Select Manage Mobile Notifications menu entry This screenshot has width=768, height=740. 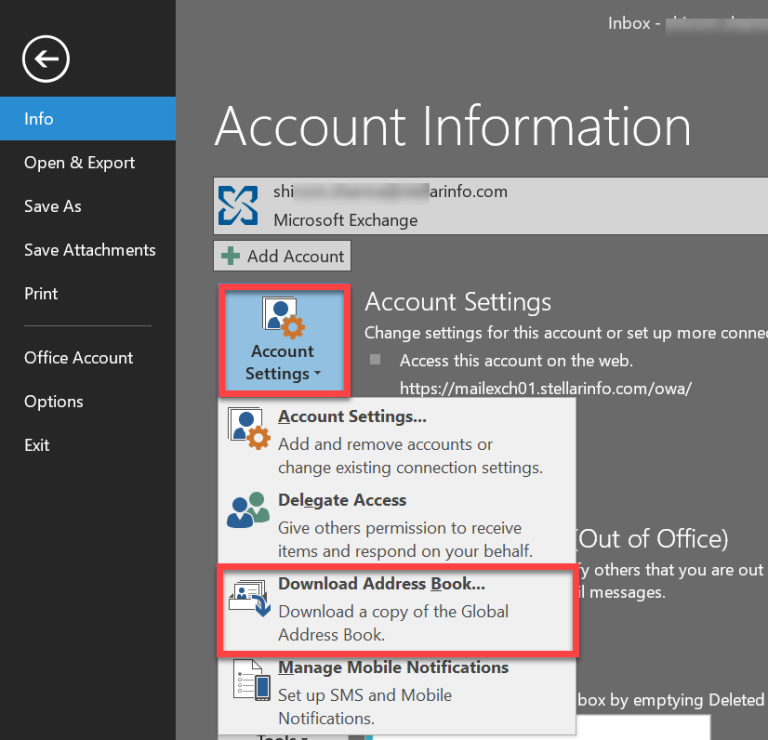click(397, 693)
